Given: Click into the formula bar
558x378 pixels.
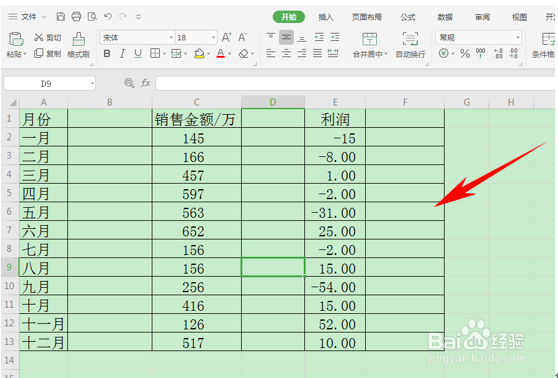Looking at the screenshot, I should click(355, 83).
